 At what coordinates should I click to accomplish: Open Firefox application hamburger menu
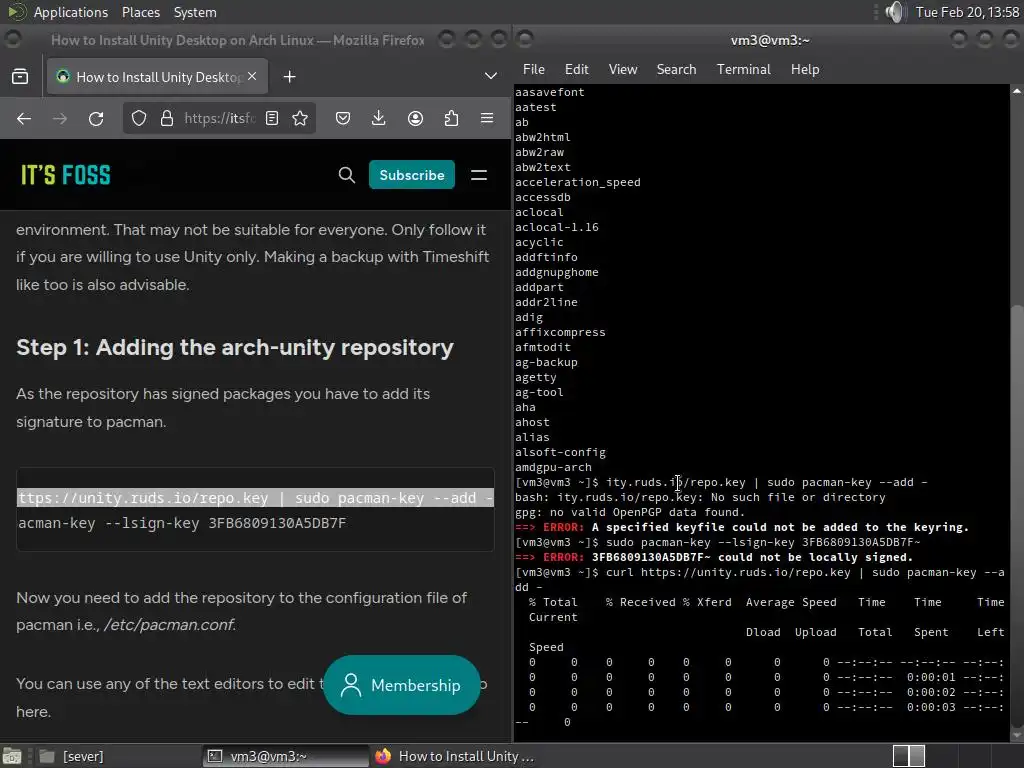point(487,118)
